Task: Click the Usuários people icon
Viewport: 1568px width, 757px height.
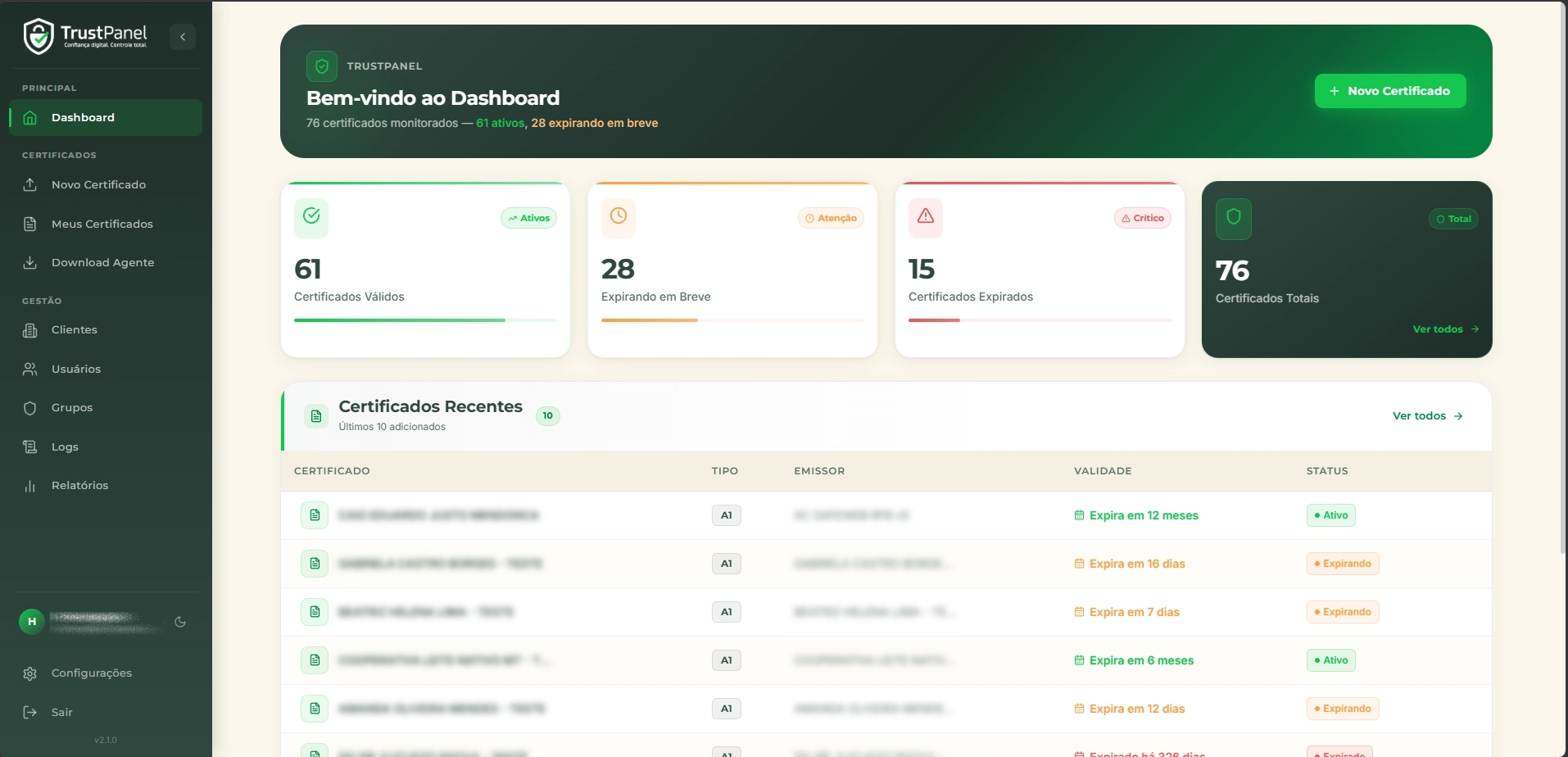Action: tap(30, 369)
